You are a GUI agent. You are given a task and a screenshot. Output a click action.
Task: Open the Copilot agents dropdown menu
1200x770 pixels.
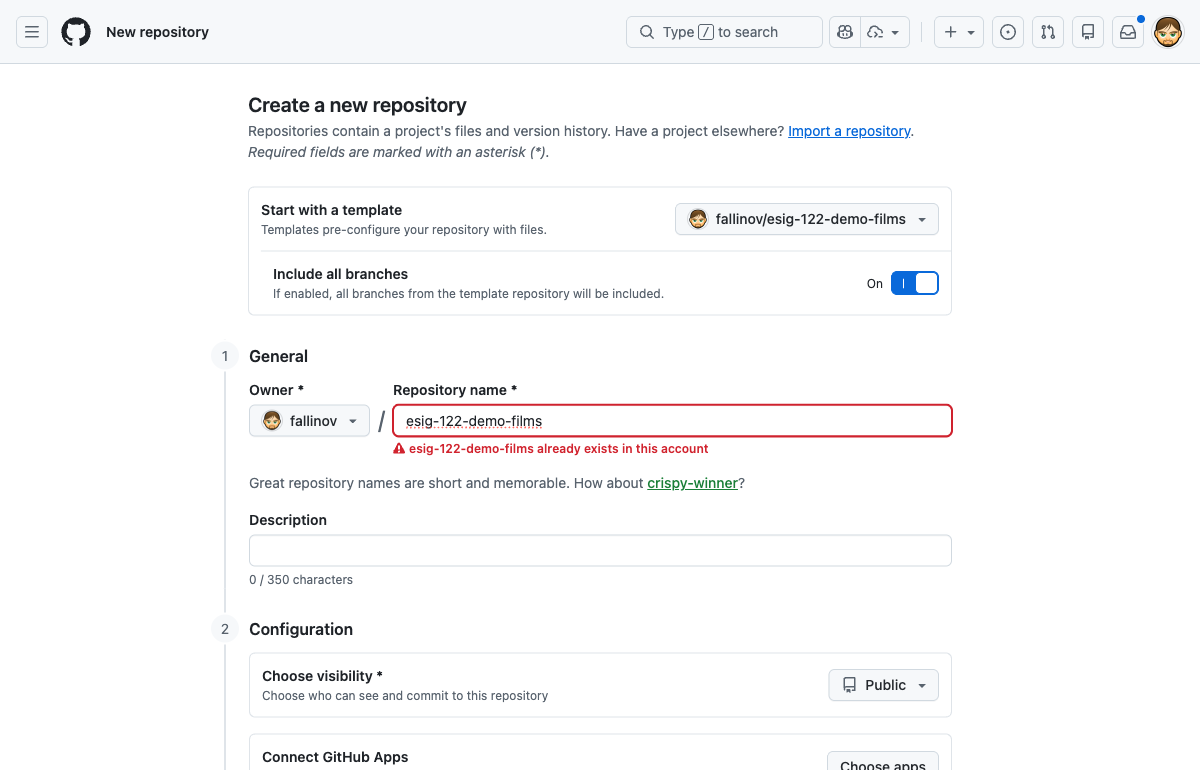click(884, 32)
